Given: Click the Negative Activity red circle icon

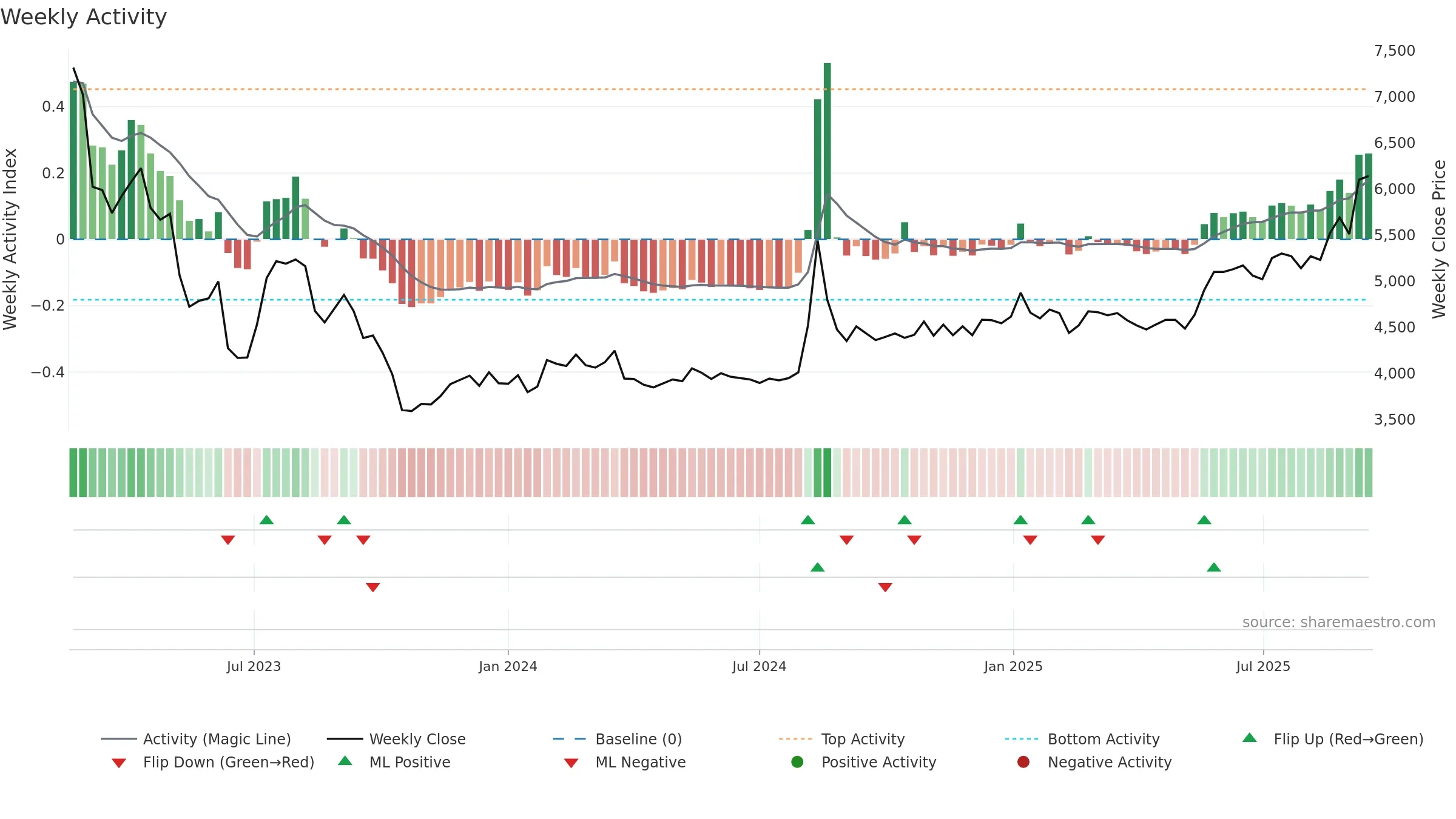Looking at the screenshot, I should point(1023,761).
